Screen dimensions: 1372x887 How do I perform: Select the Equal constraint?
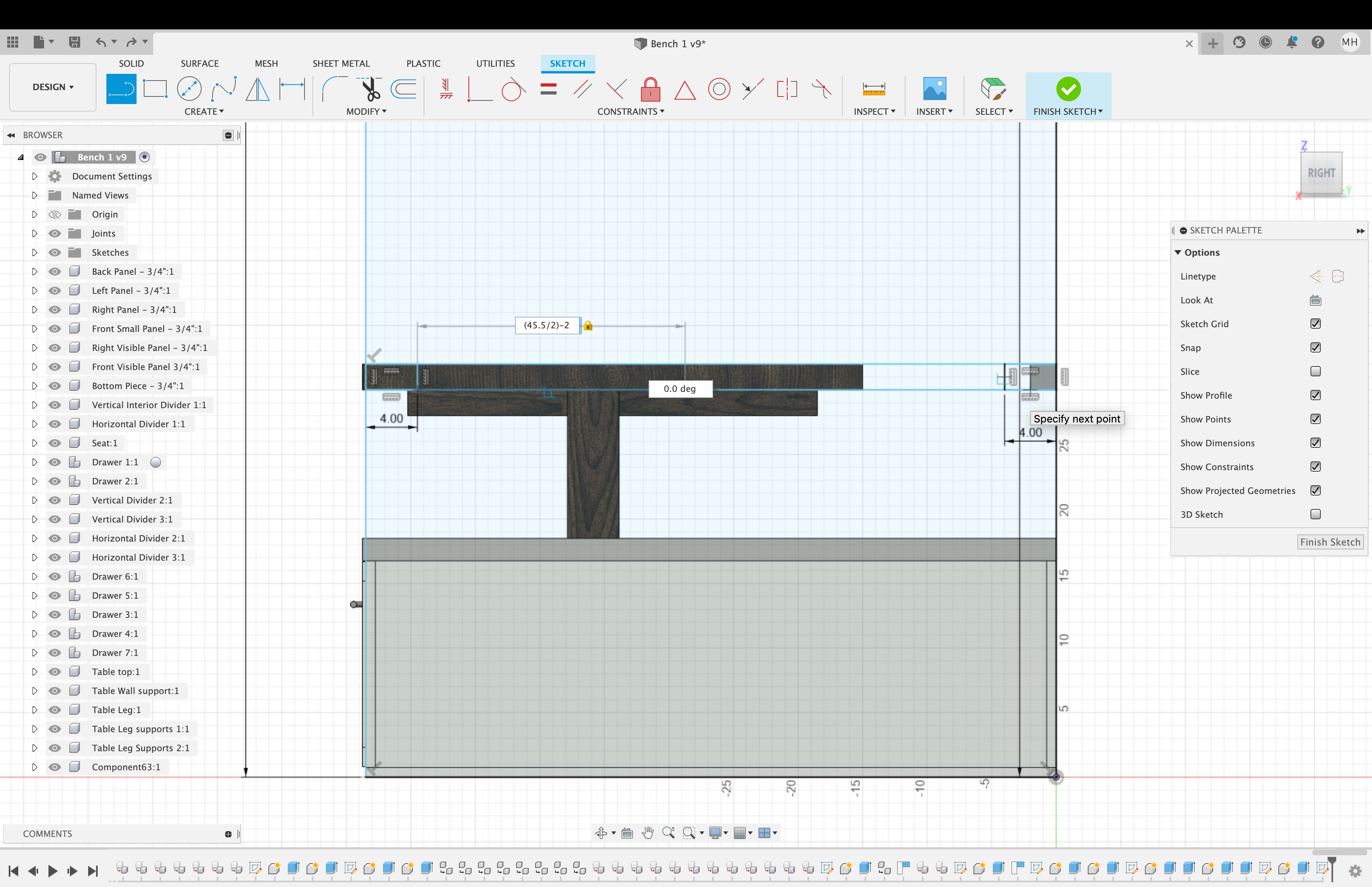[548, 89]
